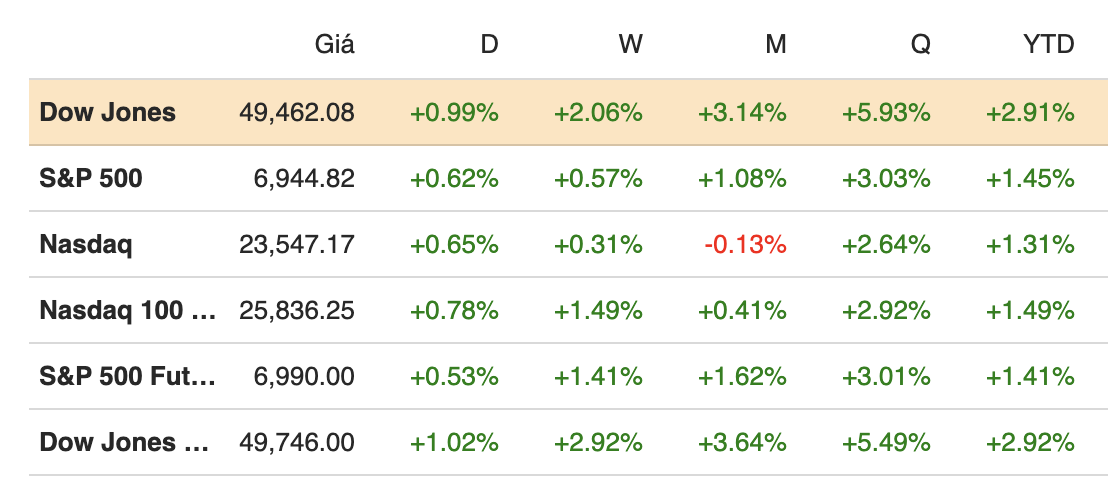
Task: Open the highlighted Dow Jones index row
Action: [x=107, y=112]
